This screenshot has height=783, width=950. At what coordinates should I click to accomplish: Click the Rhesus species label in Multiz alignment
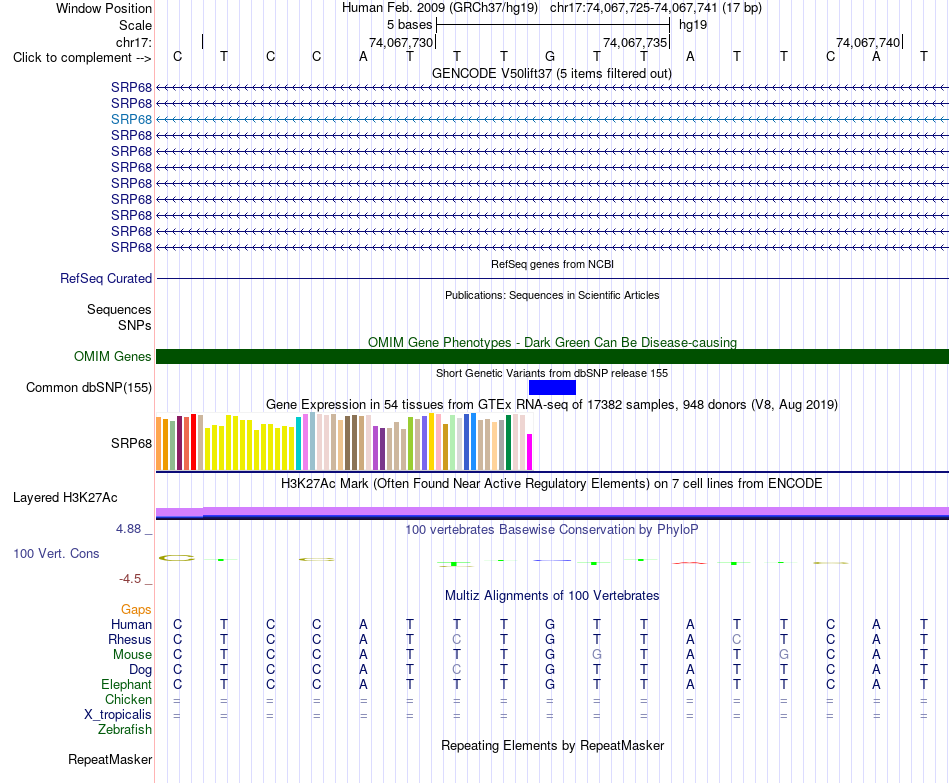point(130,639)
